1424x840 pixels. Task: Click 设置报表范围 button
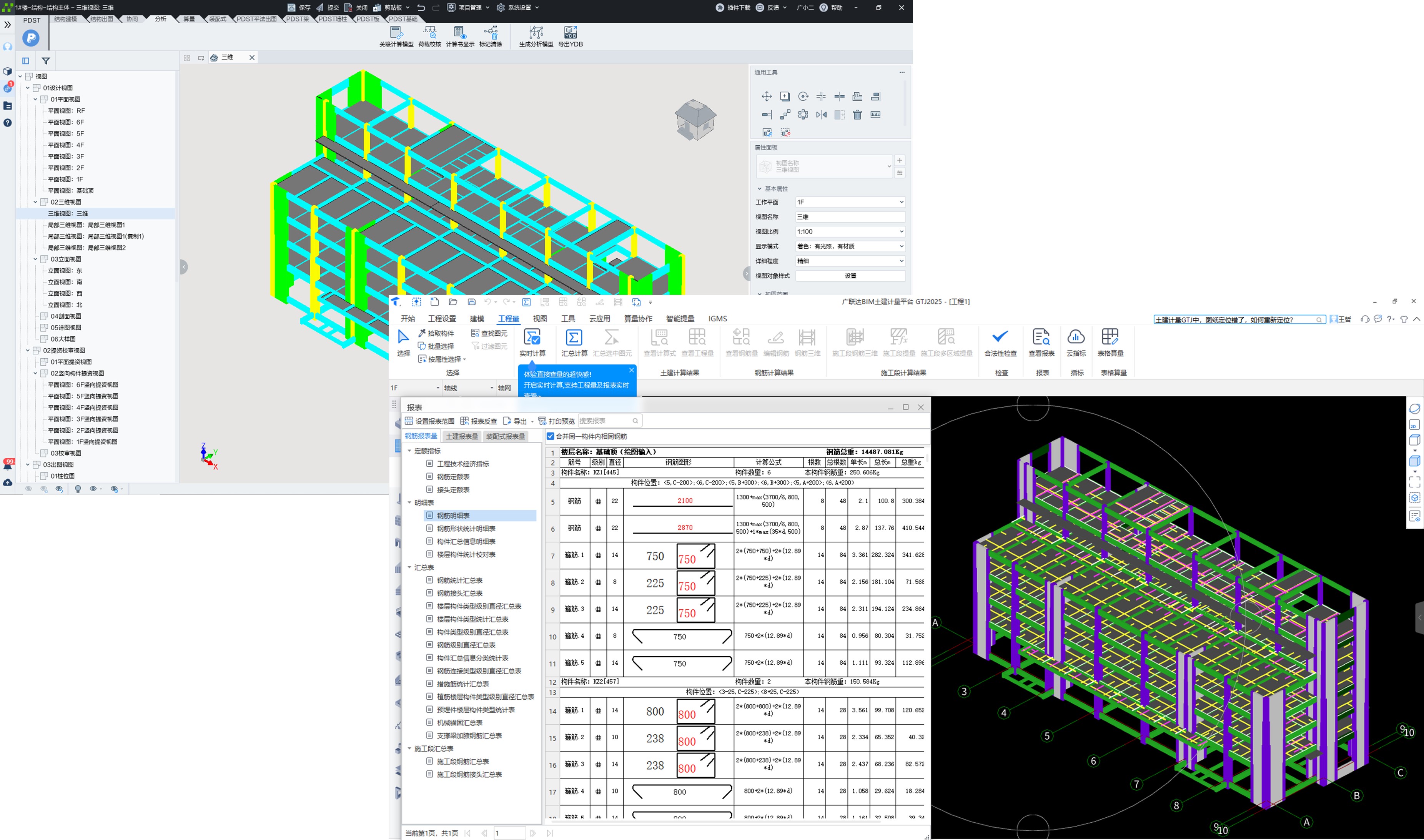click(429, 421)
